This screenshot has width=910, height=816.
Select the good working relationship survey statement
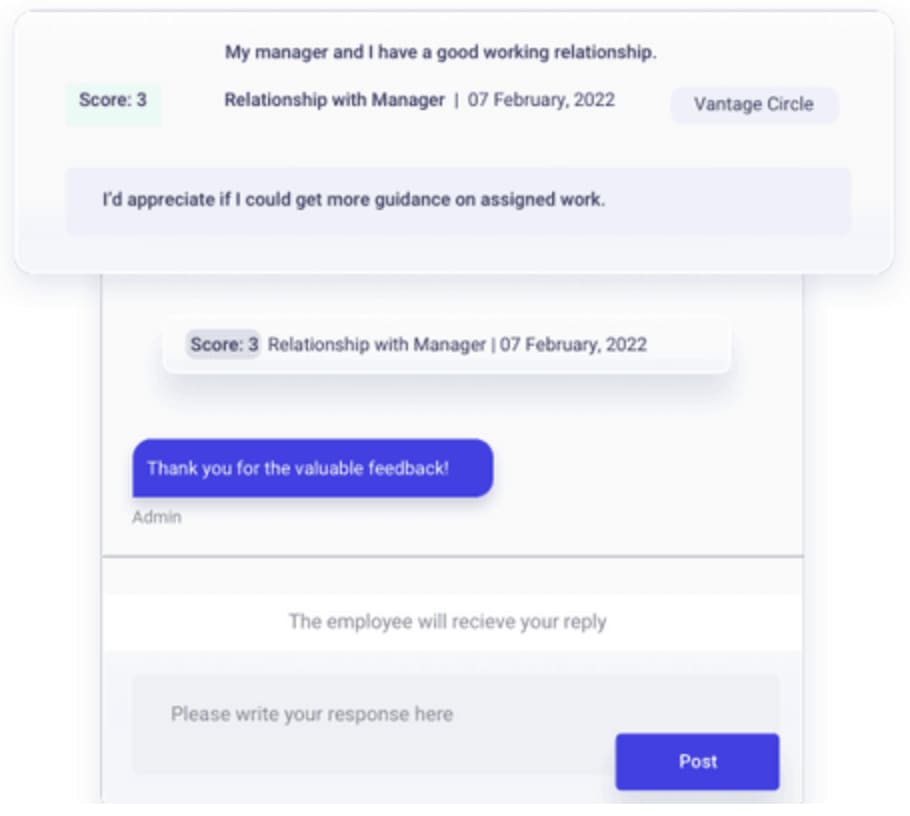(x=440, y=52)
